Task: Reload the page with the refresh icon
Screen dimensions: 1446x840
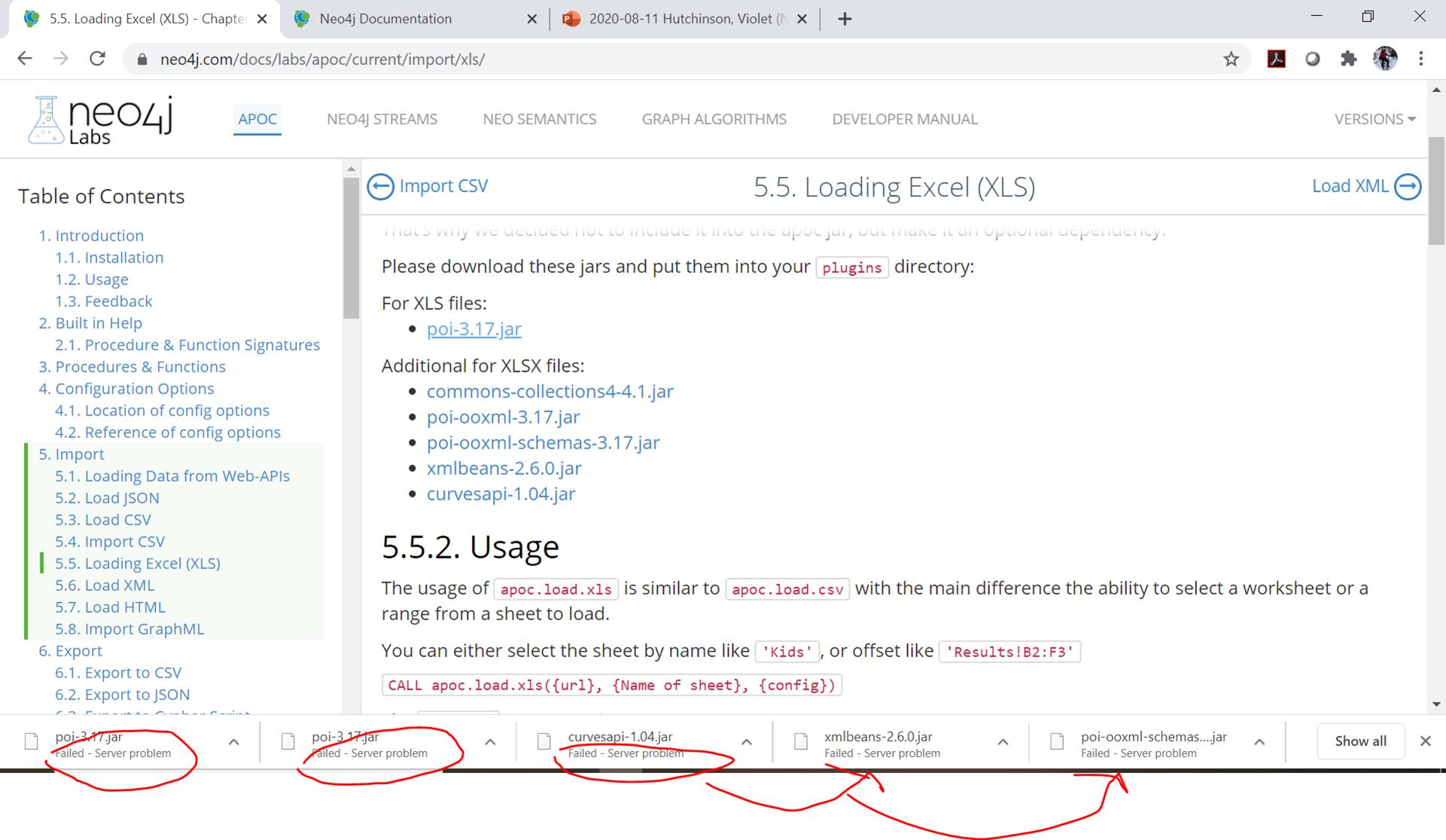Action: pyautogui.click(x=97, y=58)
